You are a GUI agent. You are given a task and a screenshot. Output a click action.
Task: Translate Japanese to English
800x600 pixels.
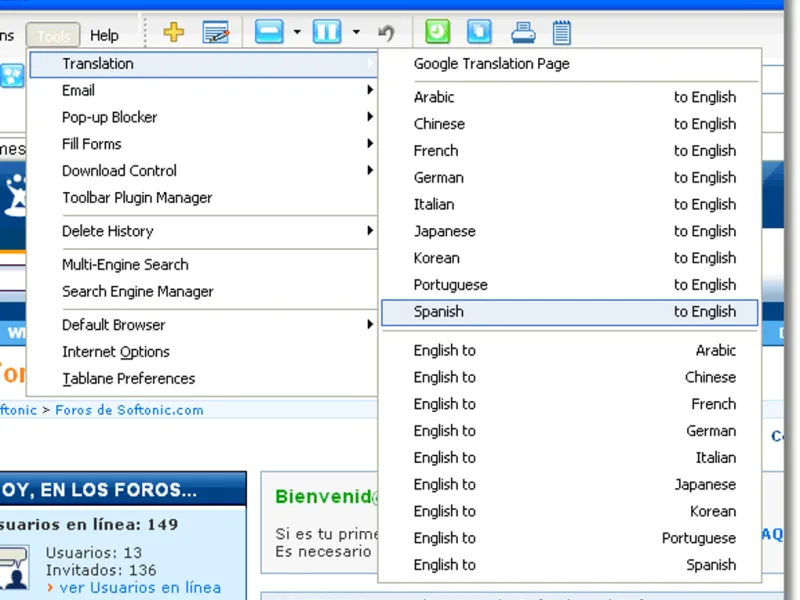click(569, 231)
